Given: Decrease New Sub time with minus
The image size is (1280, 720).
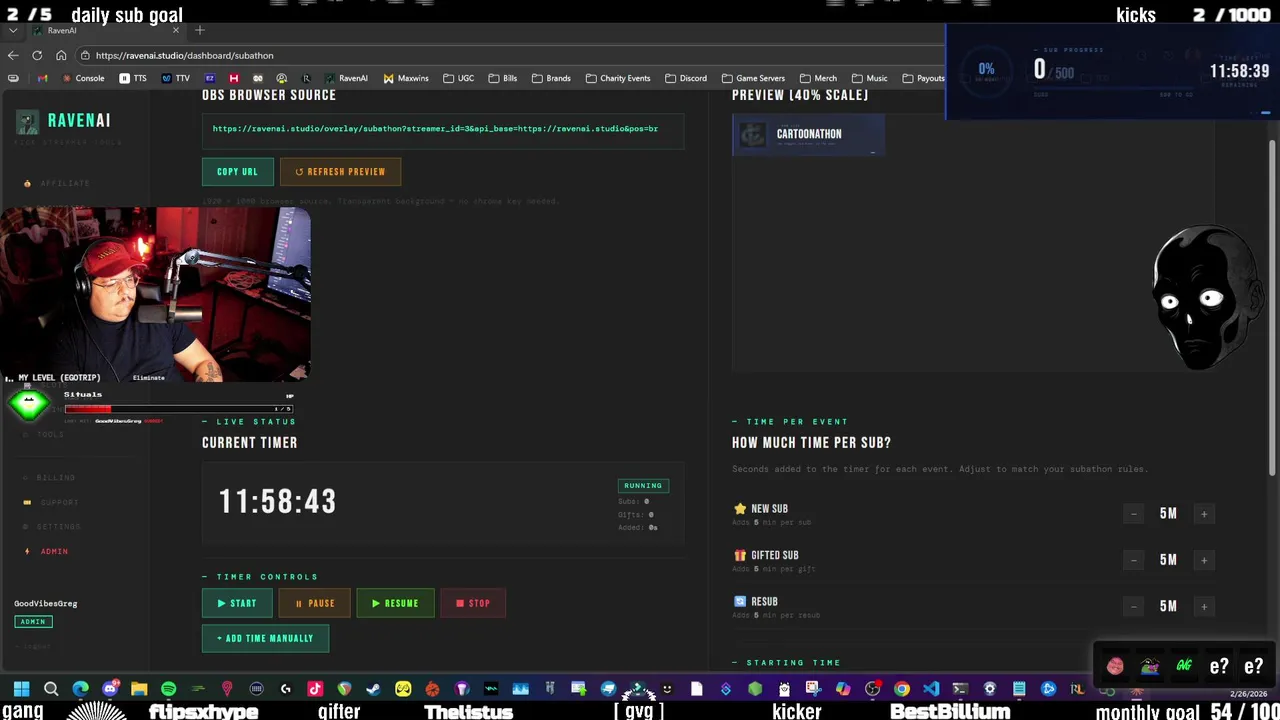Looking at the screenshot, I should 1133,514.
